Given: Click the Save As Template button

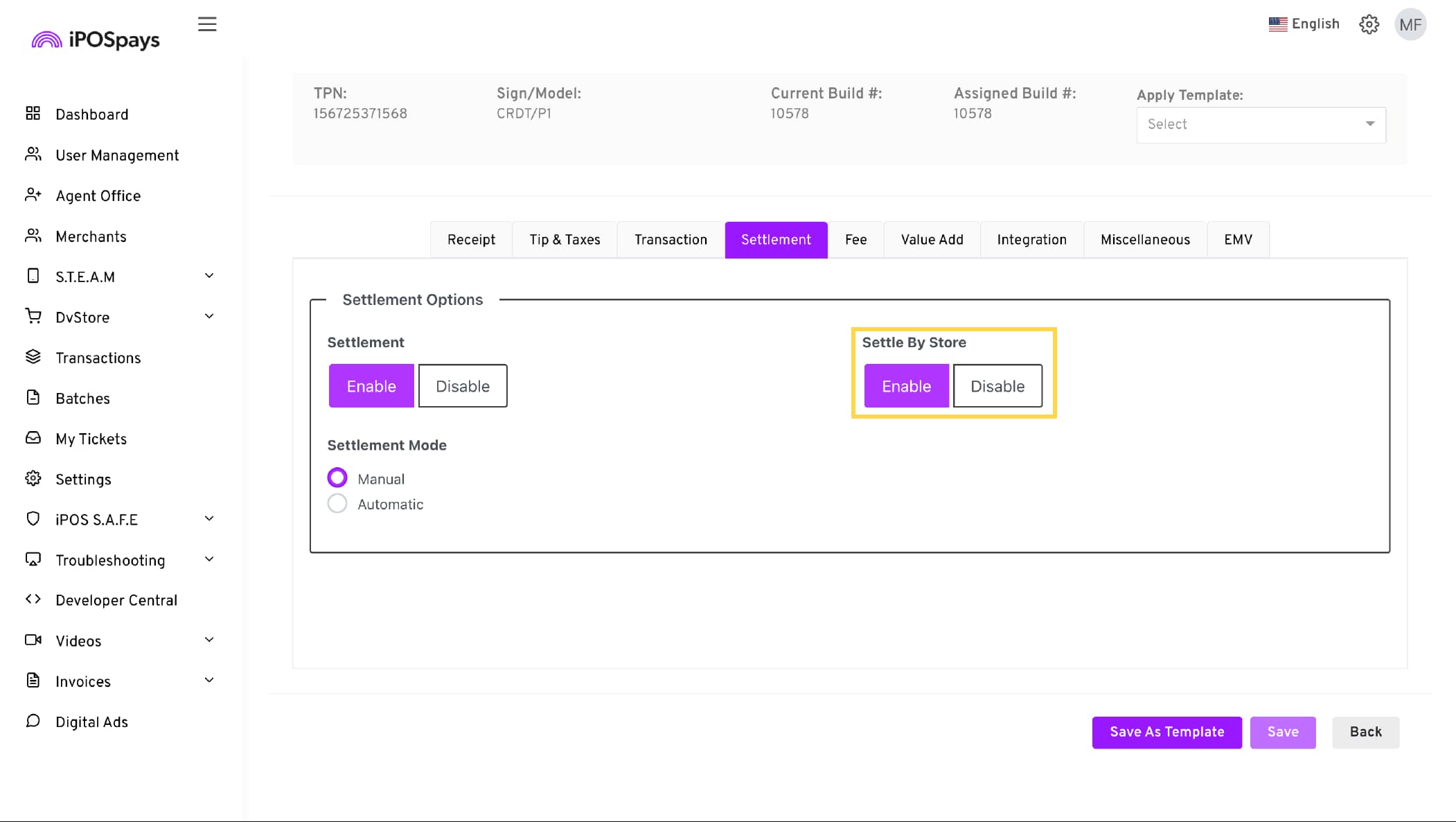Looking at the screenshot, I should click(1166, 732).
